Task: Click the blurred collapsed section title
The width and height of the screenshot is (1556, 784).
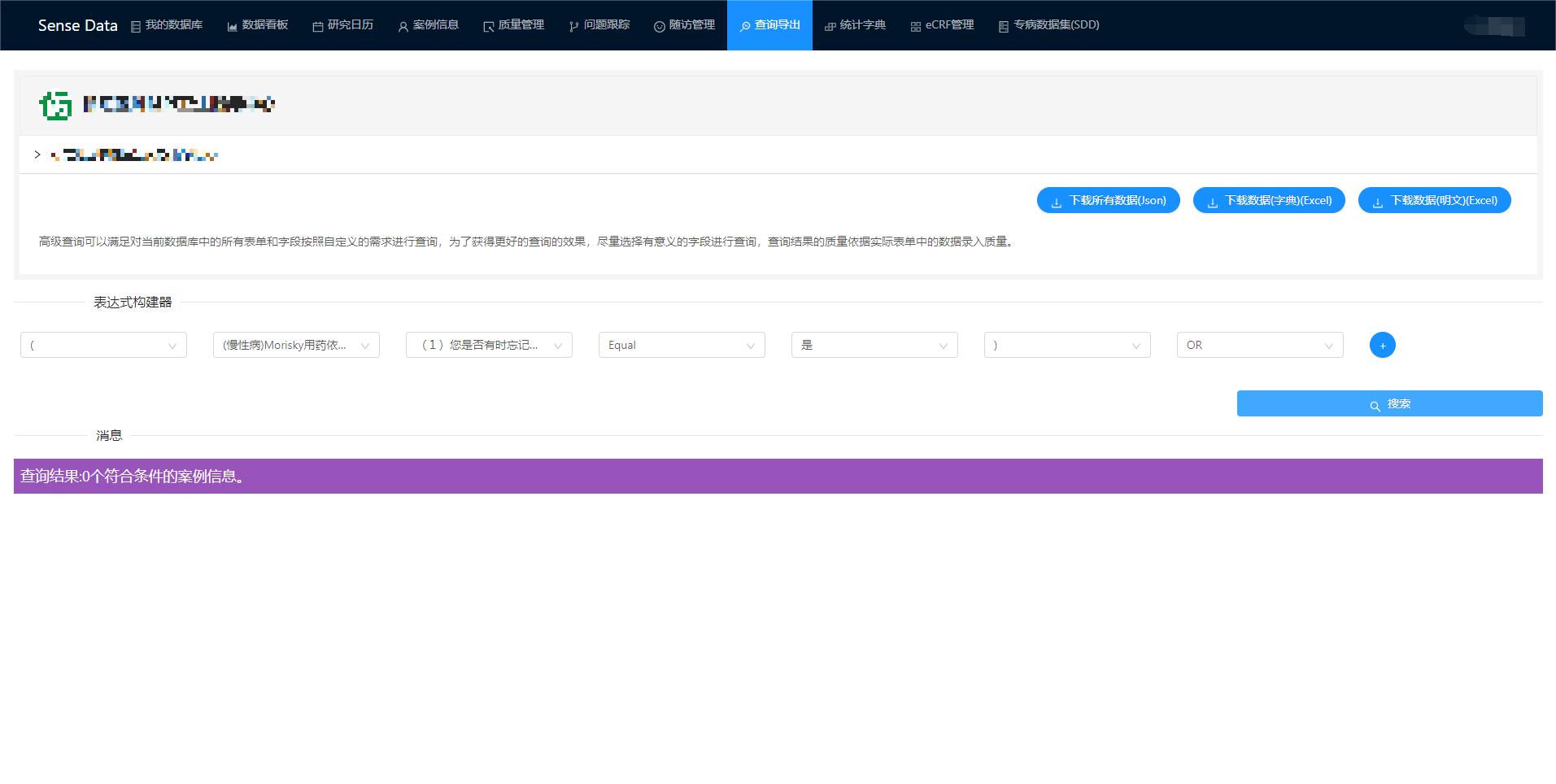Action: coord(134,155)
